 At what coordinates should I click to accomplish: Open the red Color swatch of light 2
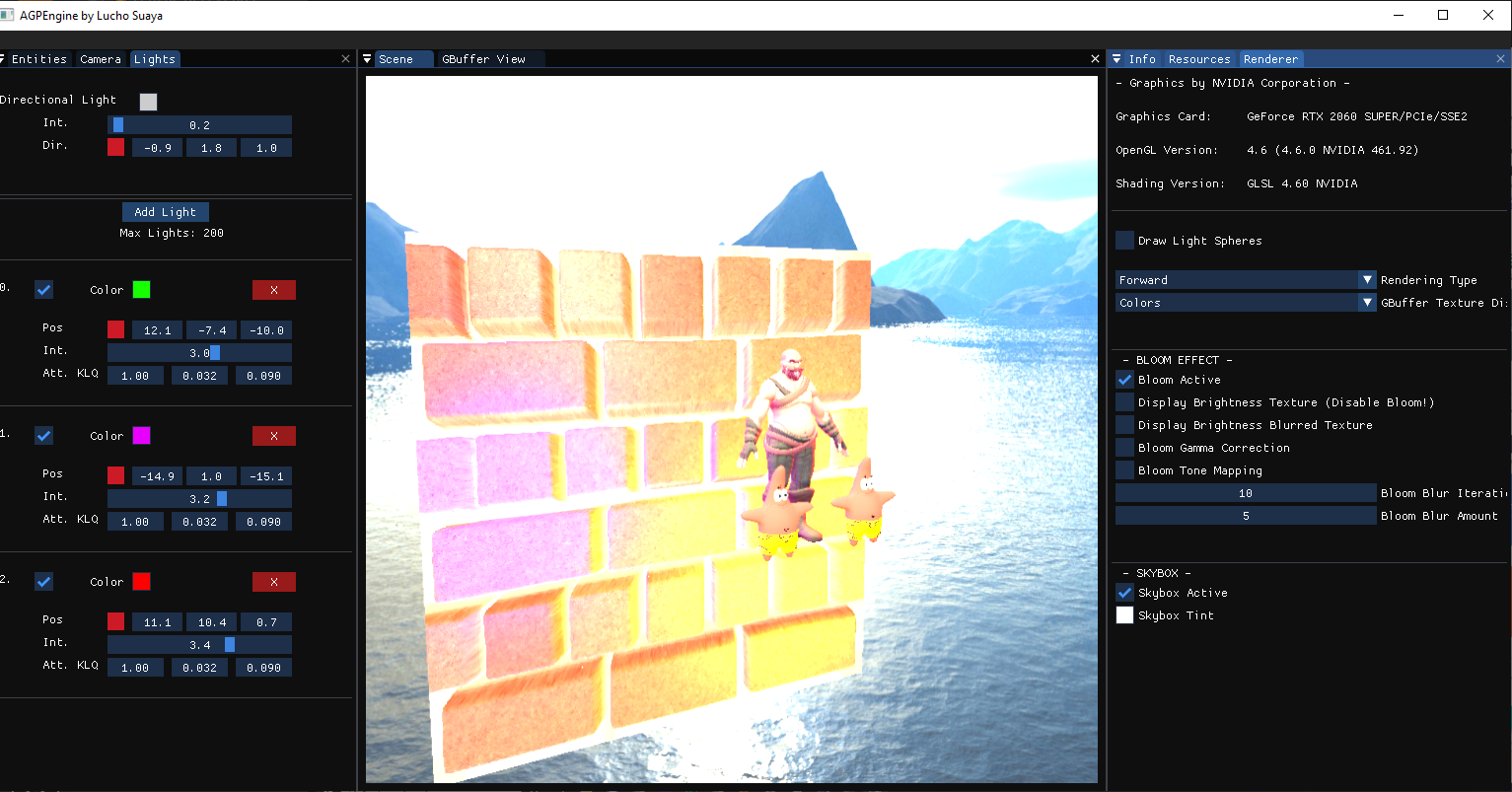pyautogui.click(x=141, y=582)
